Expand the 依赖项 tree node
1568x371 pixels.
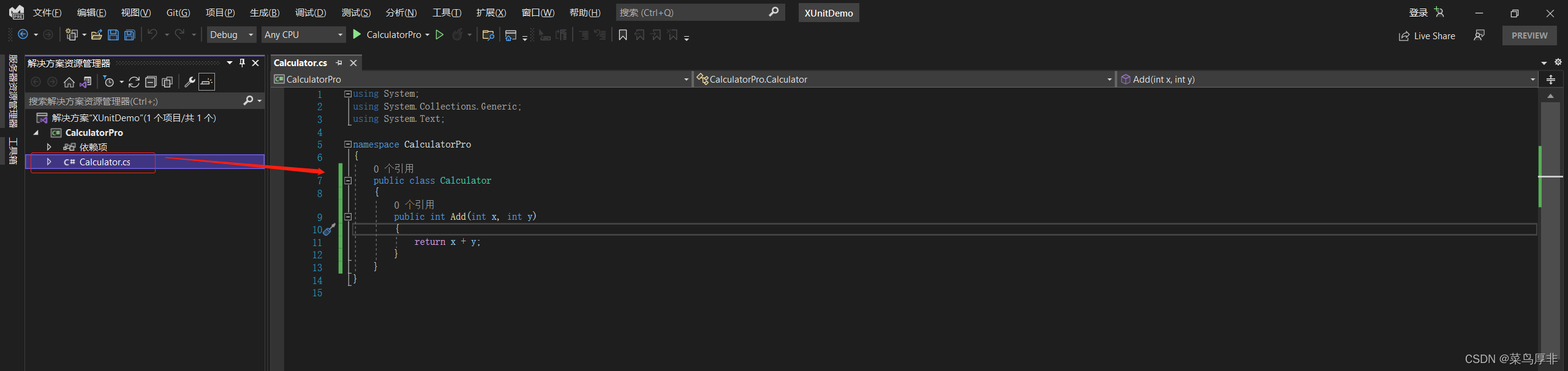click(49, 147)
